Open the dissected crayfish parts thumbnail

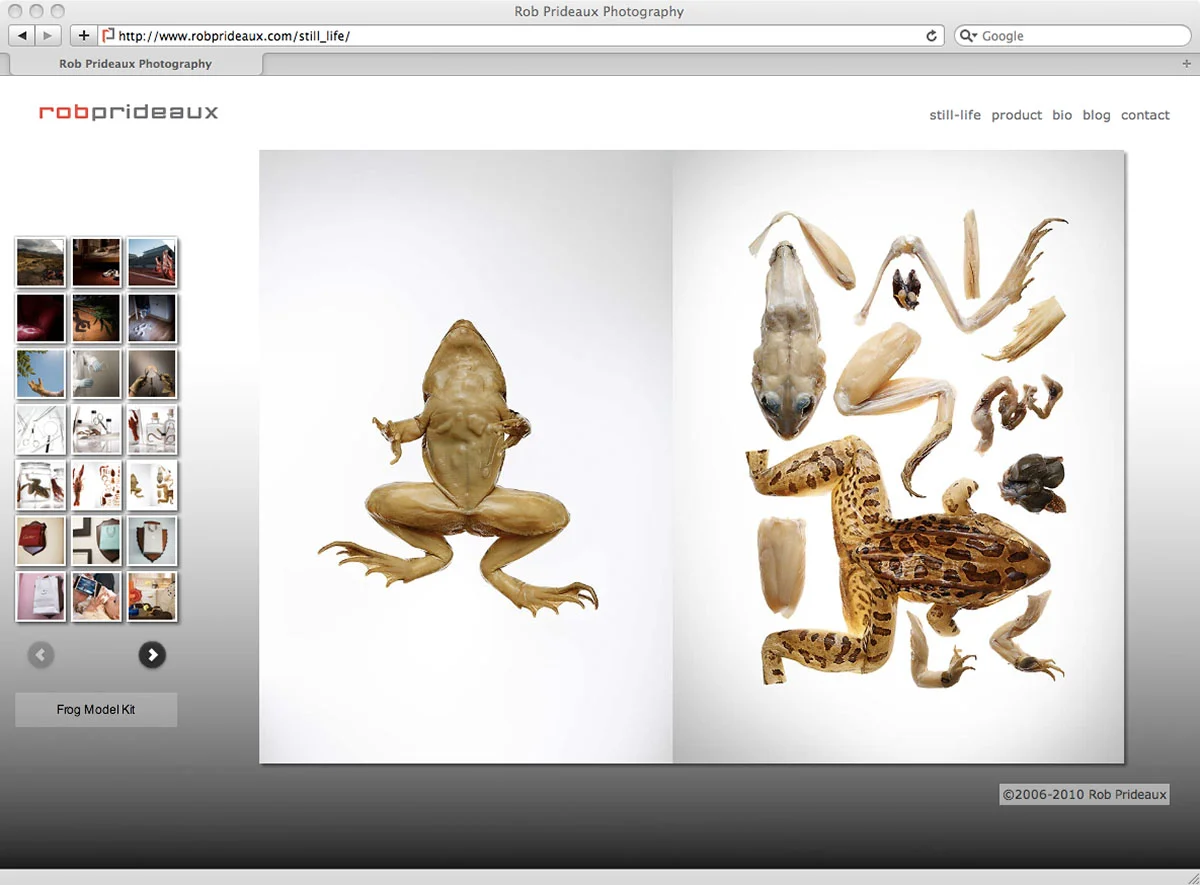(96, 485)
